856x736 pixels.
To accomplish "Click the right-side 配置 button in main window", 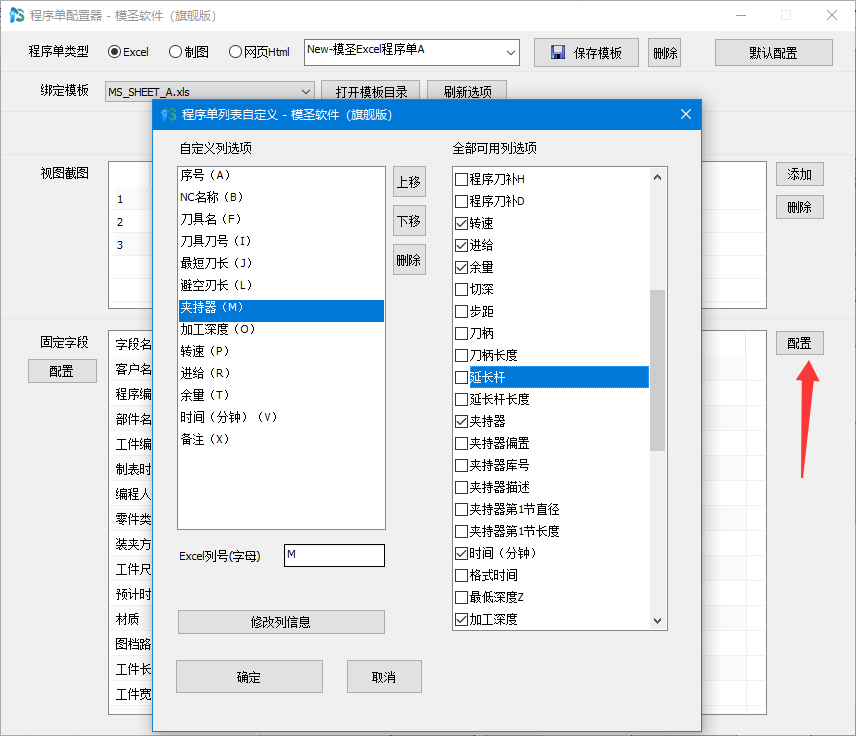I will (x=799, y=343).
